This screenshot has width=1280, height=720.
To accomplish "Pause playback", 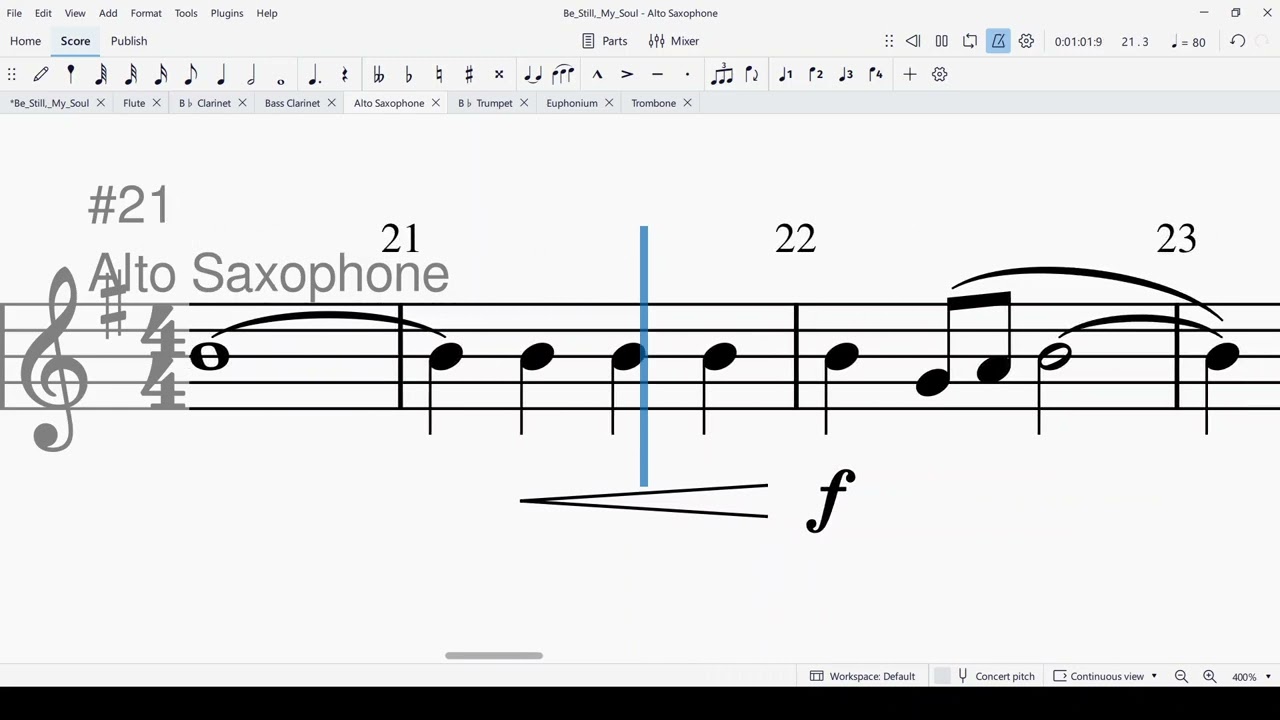I will pyautogui.click(x=941, y=41).
